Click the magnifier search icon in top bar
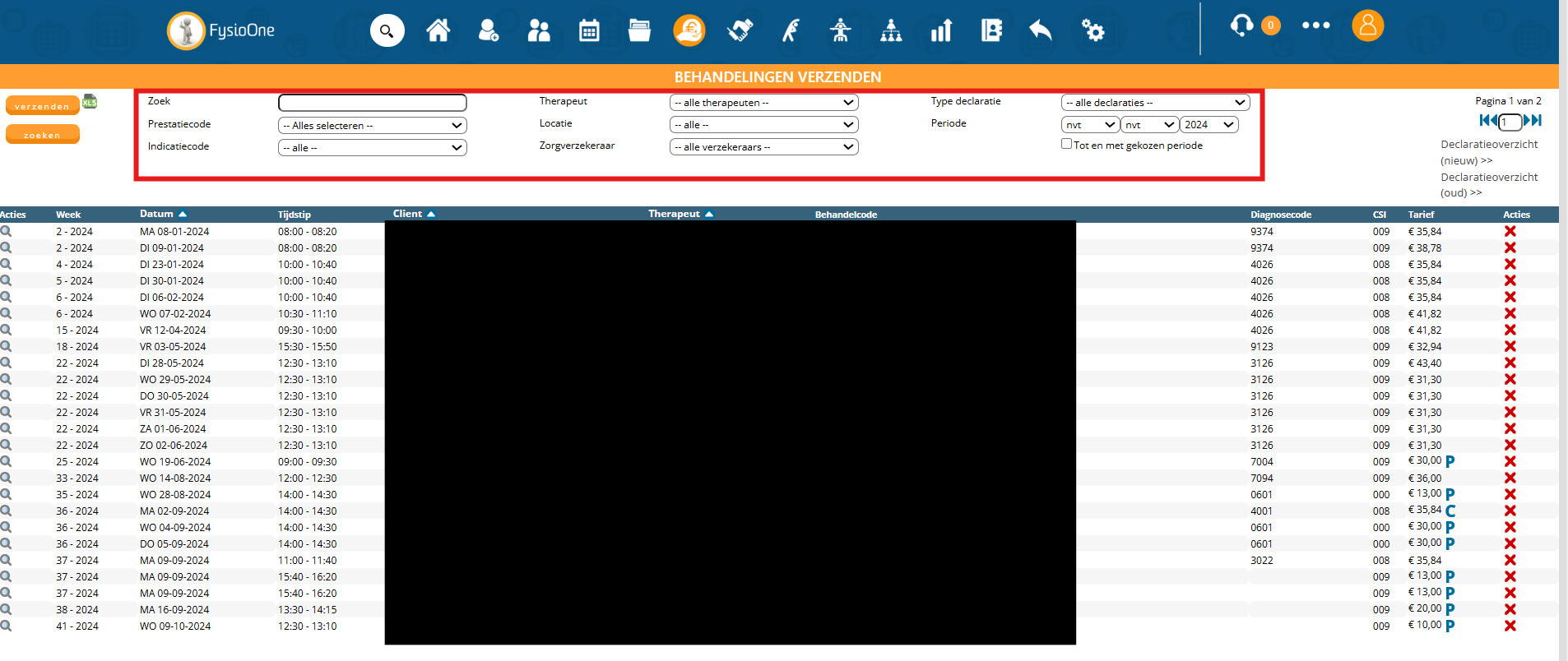Screen dimensions: 1568x661 387,31
